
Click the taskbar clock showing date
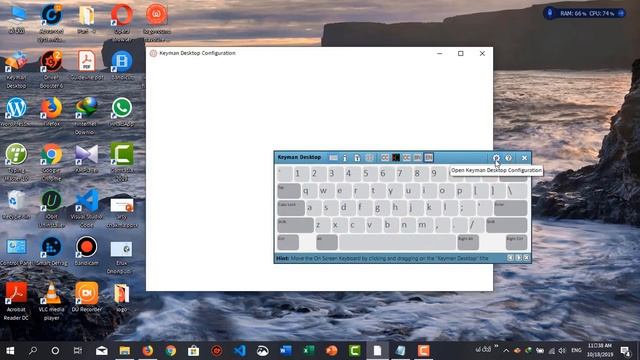(x=600, y=351)
